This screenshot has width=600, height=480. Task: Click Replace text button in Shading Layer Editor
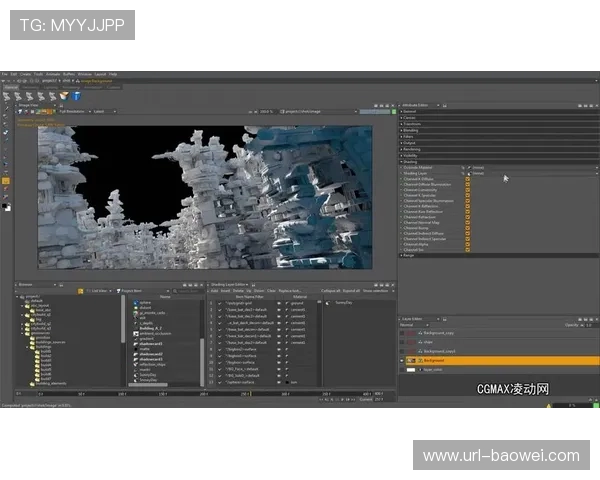pos(288,291)
